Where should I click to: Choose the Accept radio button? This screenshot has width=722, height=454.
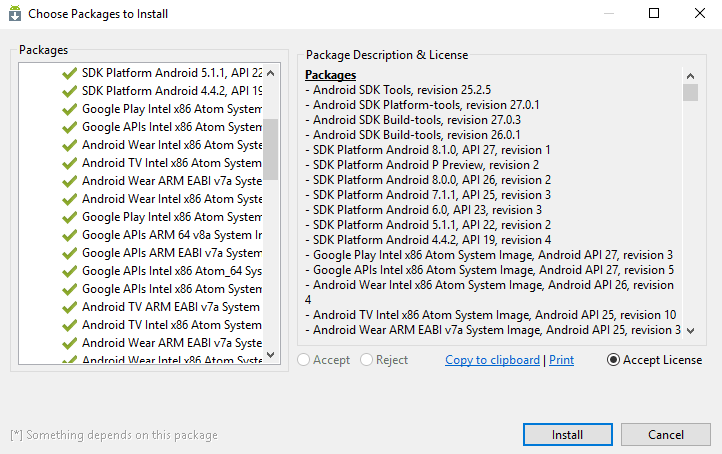(303, 360)
